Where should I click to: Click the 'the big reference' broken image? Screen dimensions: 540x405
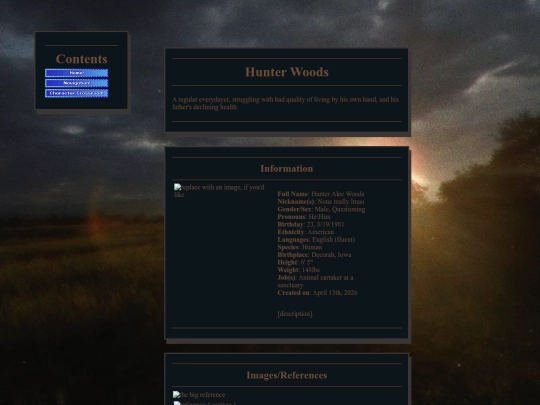click(199, 395)
